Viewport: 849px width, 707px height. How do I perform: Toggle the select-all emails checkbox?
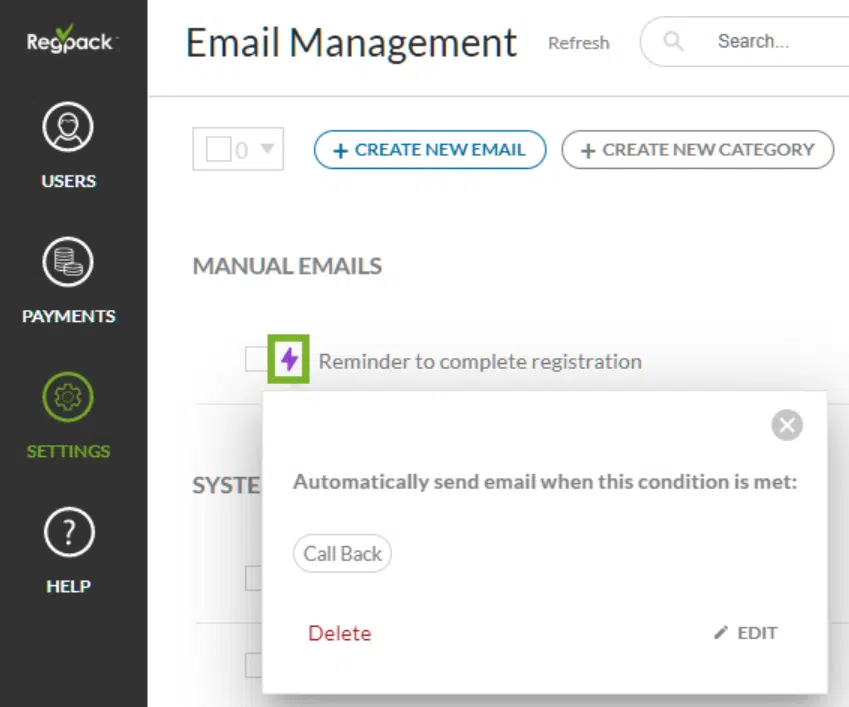tap(218, 150)
